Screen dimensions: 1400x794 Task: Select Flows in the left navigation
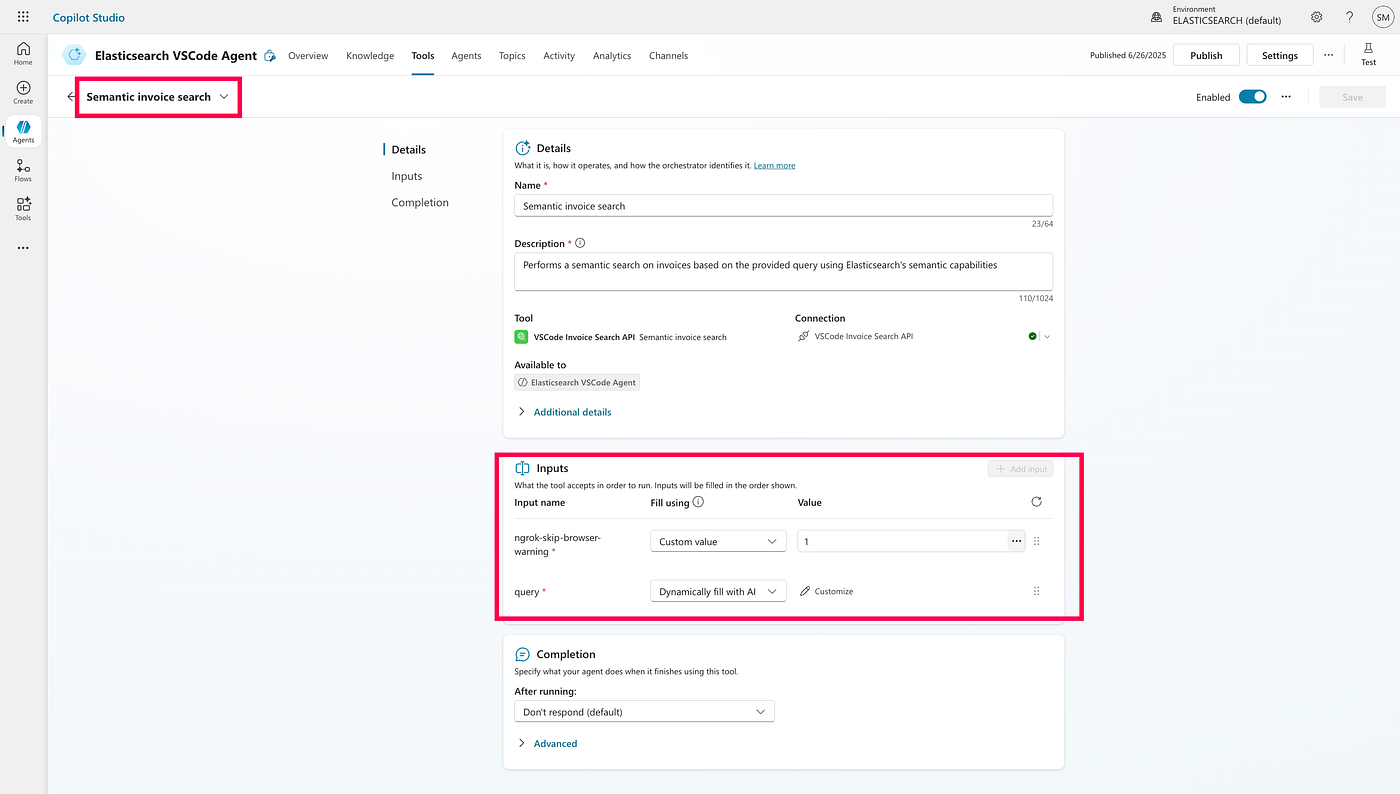click(22, 170)
